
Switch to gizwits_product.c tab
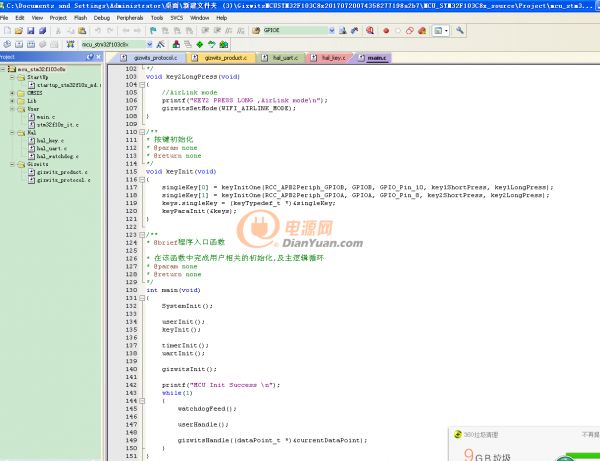(220, 58)
